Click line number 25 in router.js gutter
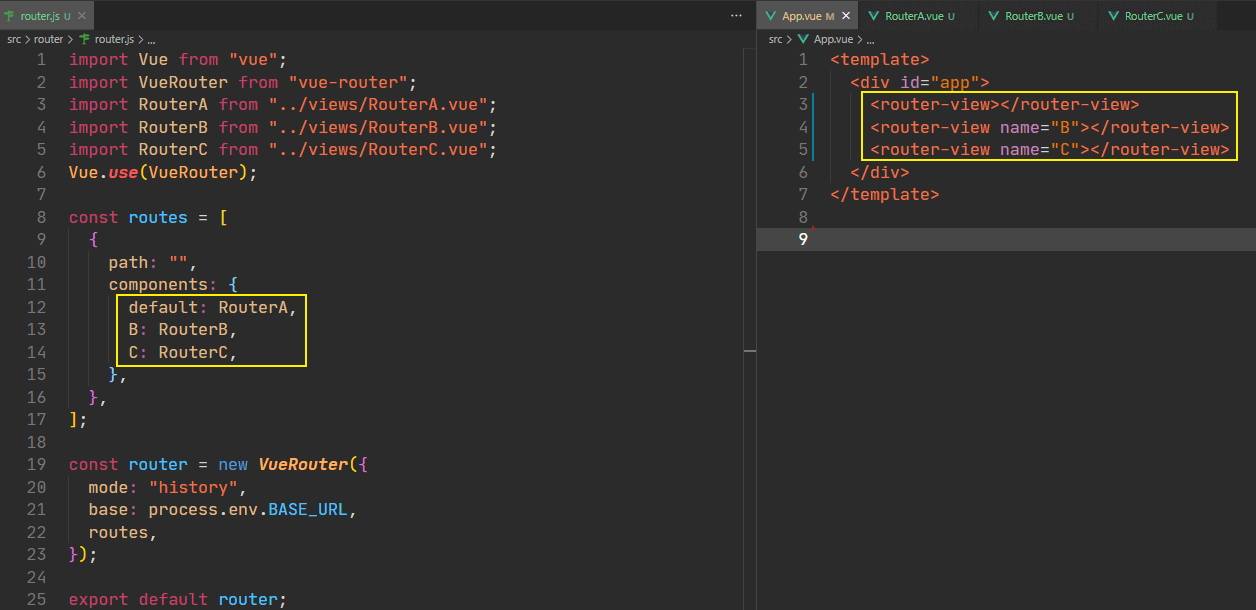Screen dimensions: 1256x610 (36, 599)
